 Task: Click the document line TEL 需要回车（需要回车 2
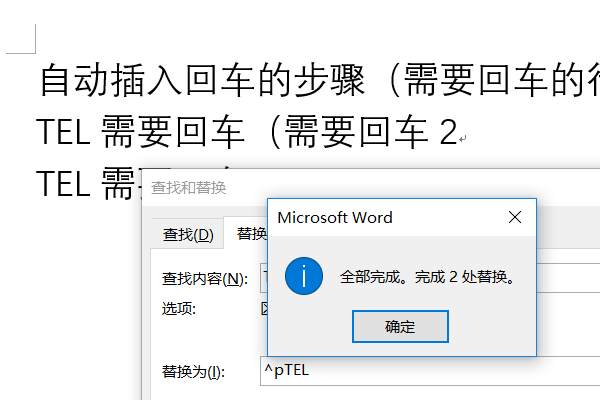click(247, 132)
